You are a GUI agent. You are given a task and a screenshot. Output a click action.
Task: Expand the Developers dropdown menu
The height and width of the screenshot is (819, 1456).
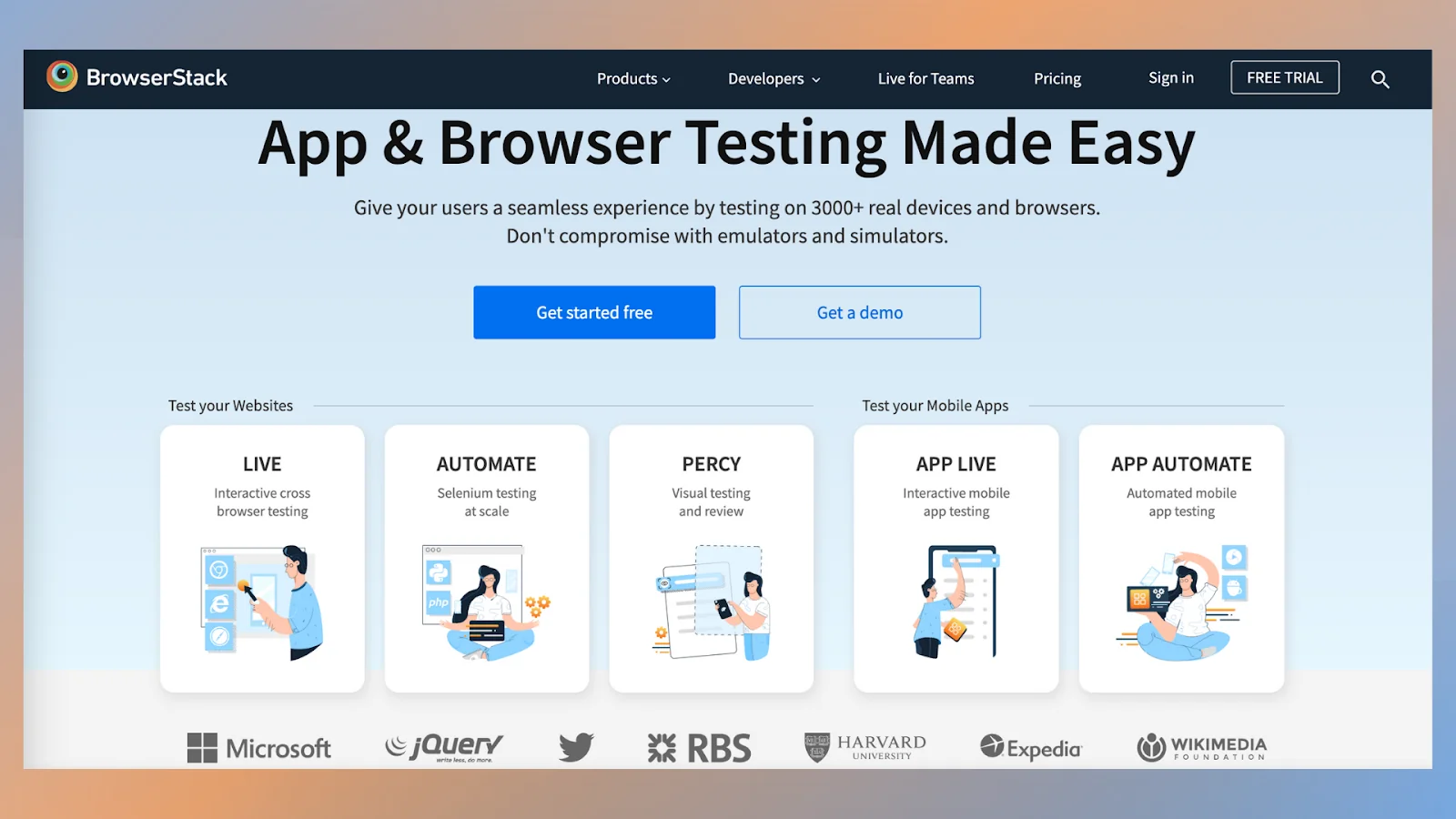click(x=773, y=79)
